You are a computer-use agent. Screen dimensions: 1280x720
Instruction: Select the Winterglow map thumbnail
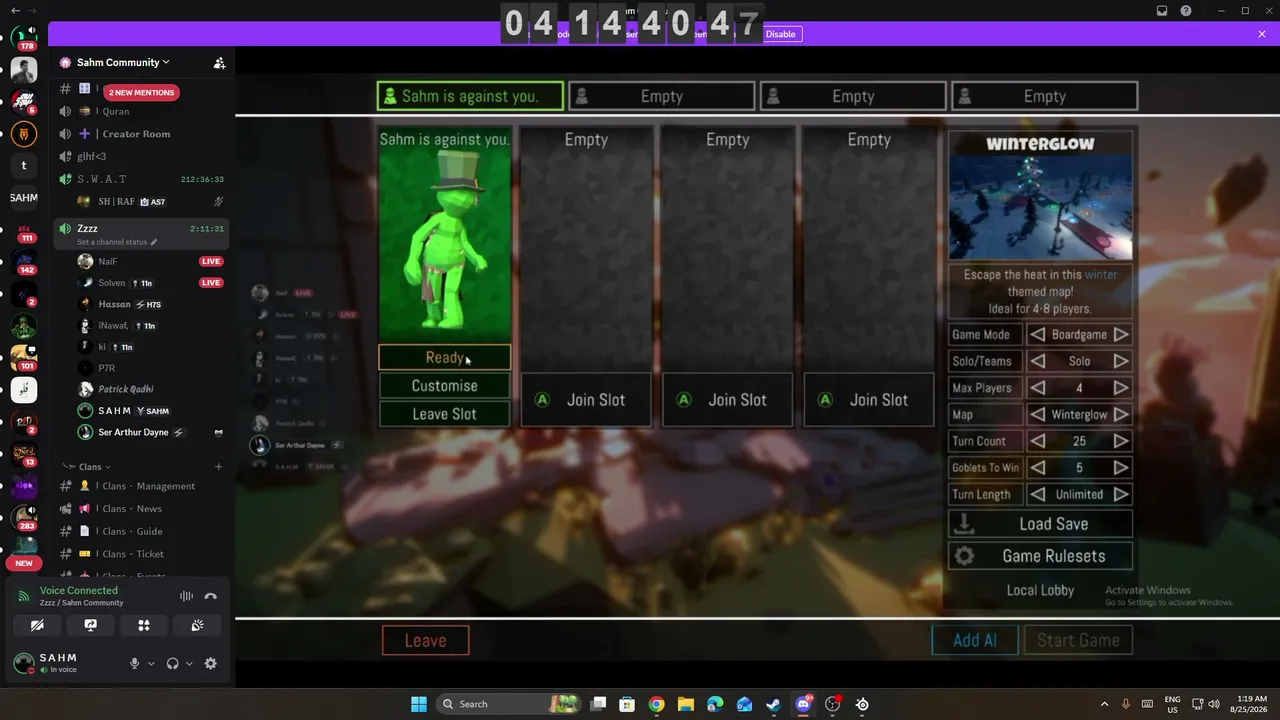pyautogui.click(x=1040, y=208)
